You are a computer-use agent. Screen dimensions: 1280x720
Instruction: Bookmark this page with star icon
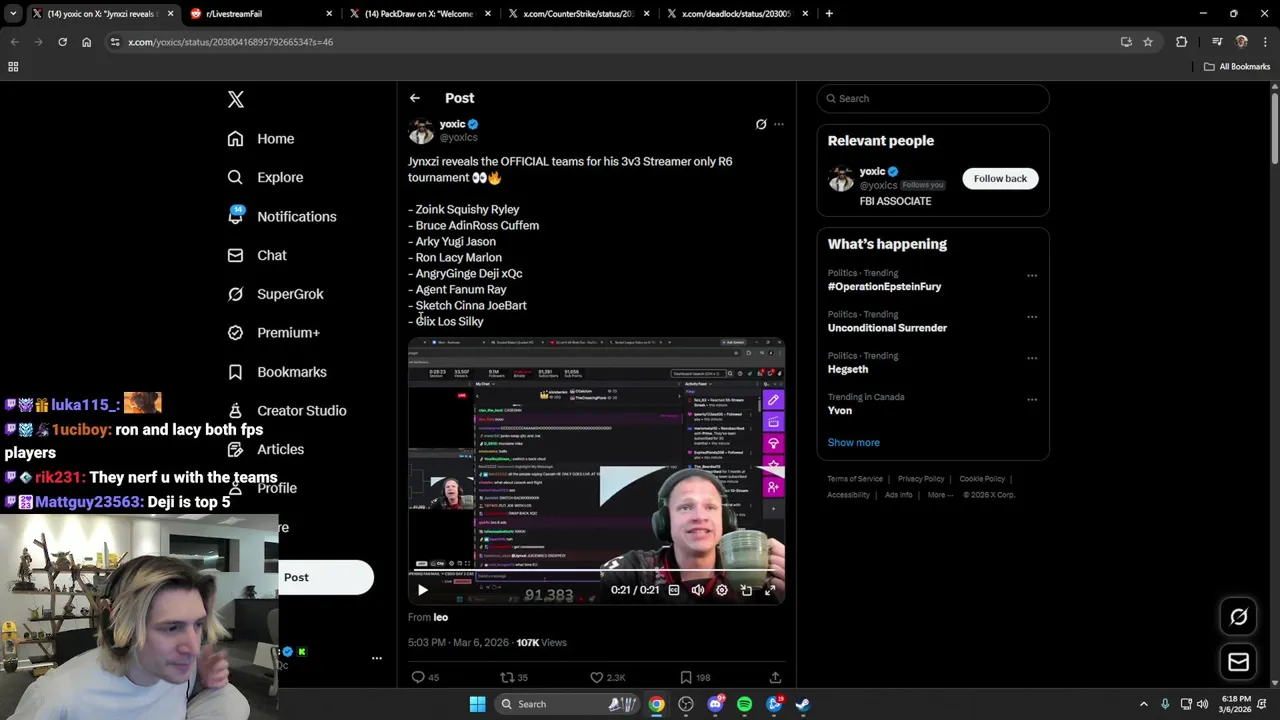pos(1148,42)
